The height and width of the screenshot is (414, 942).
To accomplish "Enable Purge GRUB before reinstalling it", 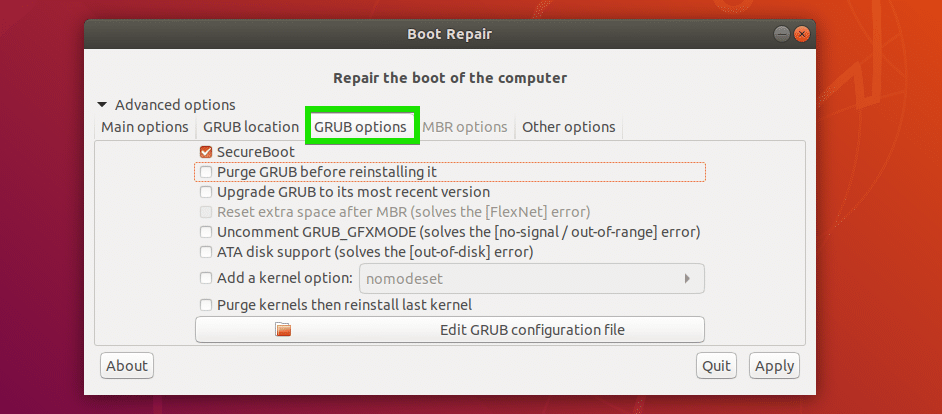I will coord(206,172).
